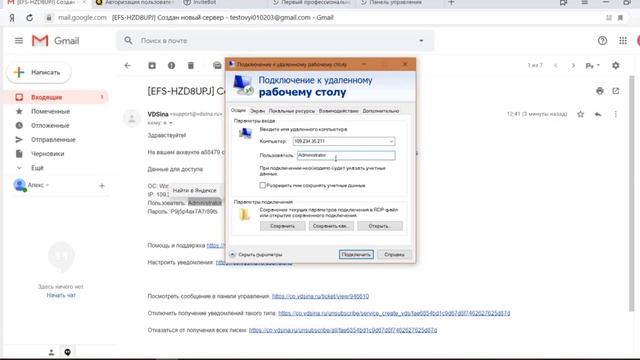Open Черновики drafts folder
This screenshot has height=360, width=640.
[47, 154]
